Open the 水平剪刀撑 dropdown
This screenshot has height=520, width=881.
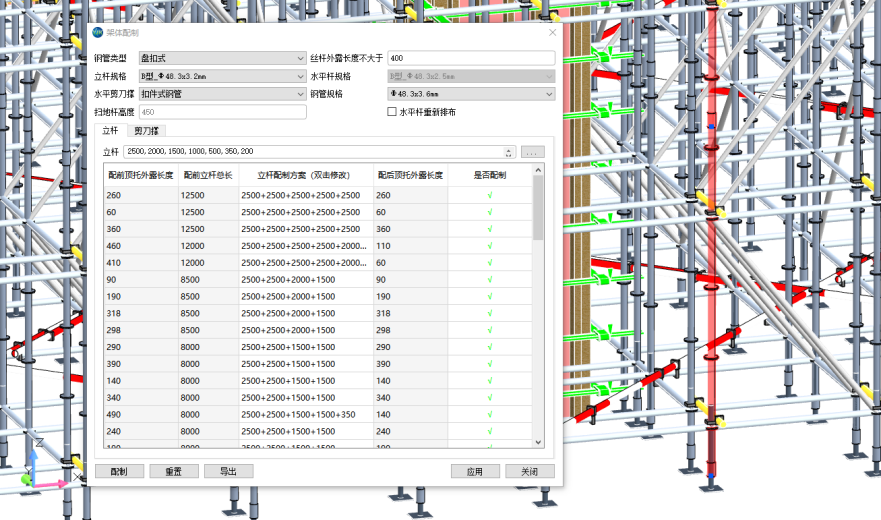coord(222,94)
